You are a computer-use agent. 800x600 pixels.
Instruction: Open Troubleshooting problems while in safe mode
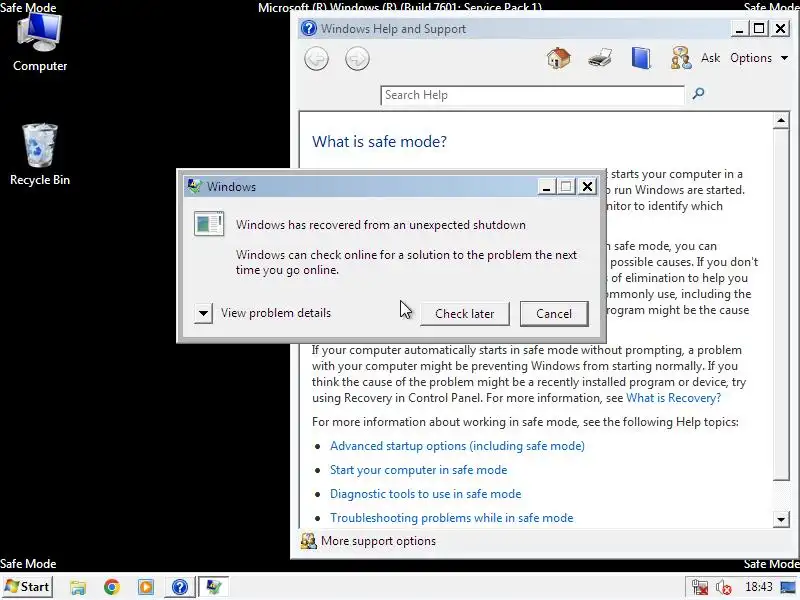452,518
